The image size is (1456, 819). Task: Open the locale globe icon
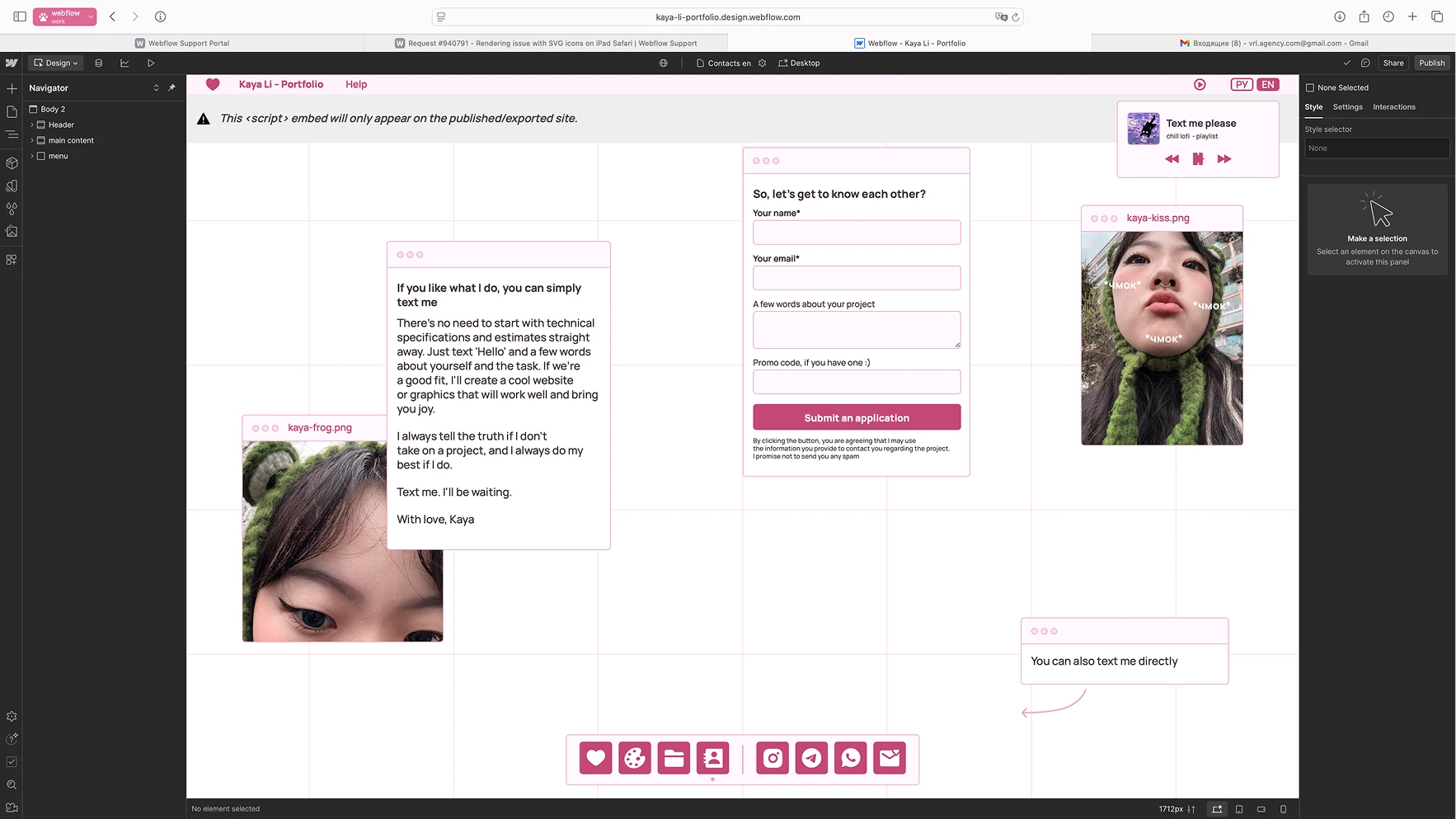coord(664,63)
